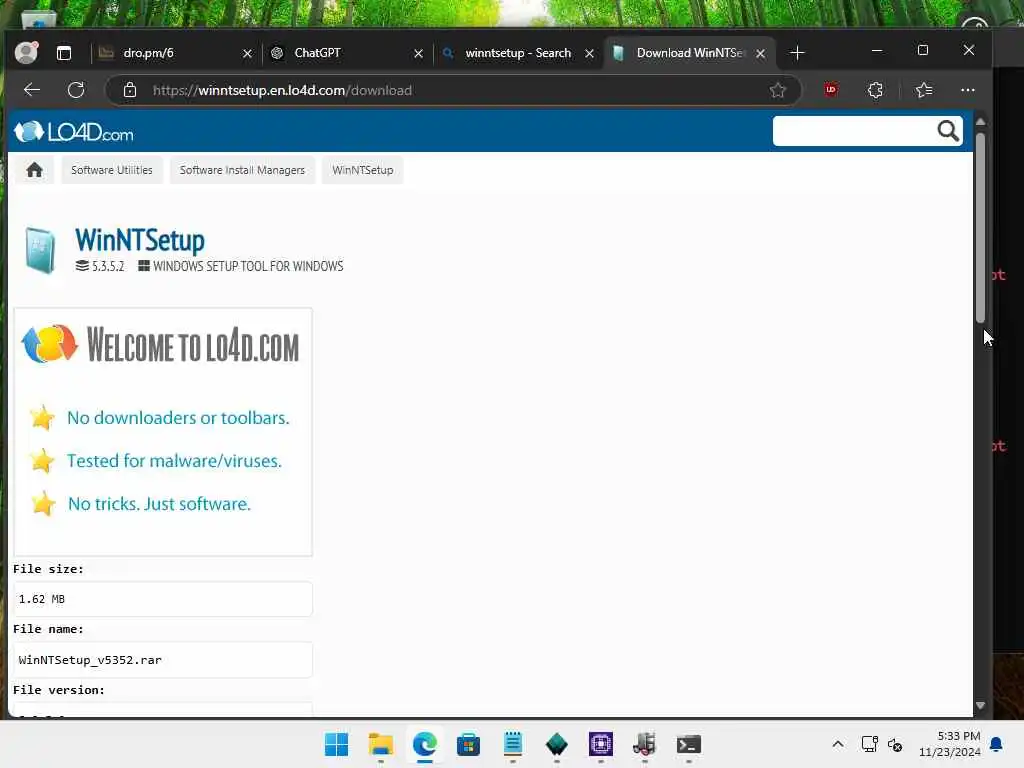This screenshot has height=768, width=1024.
Task: Click "Tested for malware/viruses." text
Action: coord(174,461)
